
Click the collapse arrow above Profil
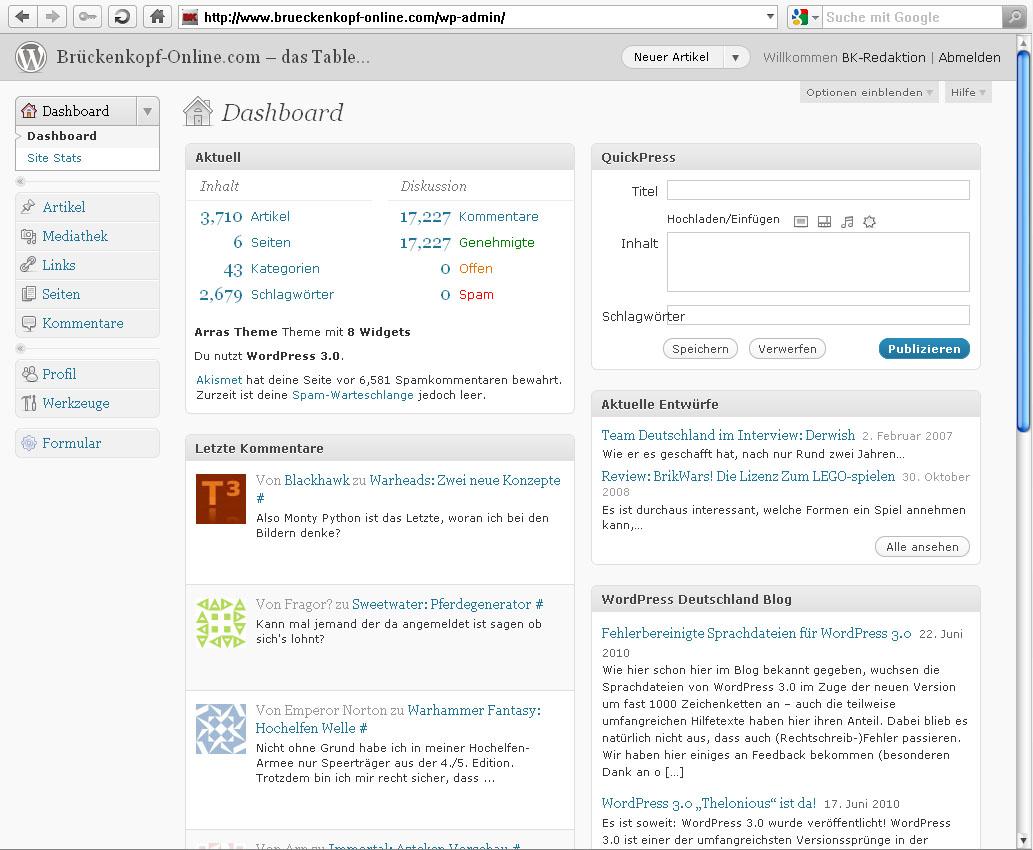tap(20, 348)
